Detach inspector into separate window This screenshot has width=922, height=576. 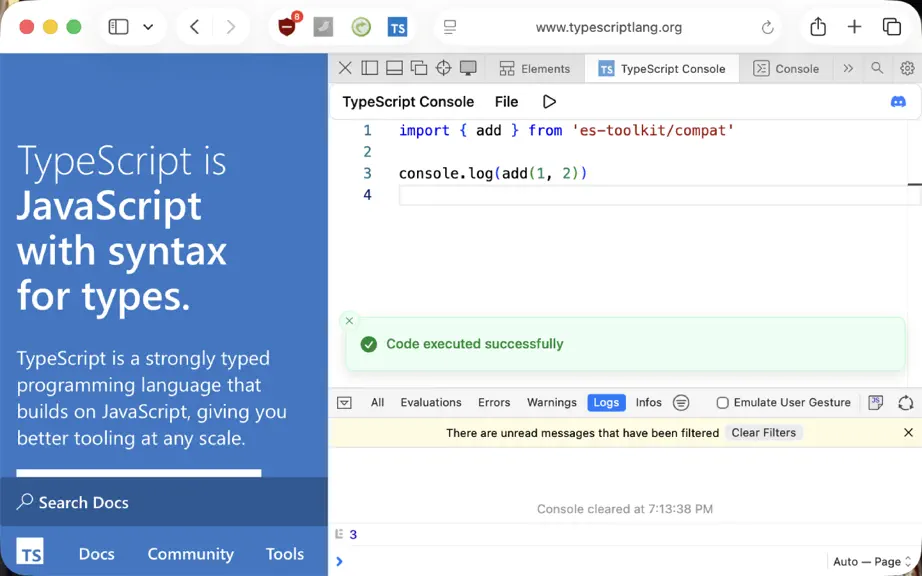point(419,68)
